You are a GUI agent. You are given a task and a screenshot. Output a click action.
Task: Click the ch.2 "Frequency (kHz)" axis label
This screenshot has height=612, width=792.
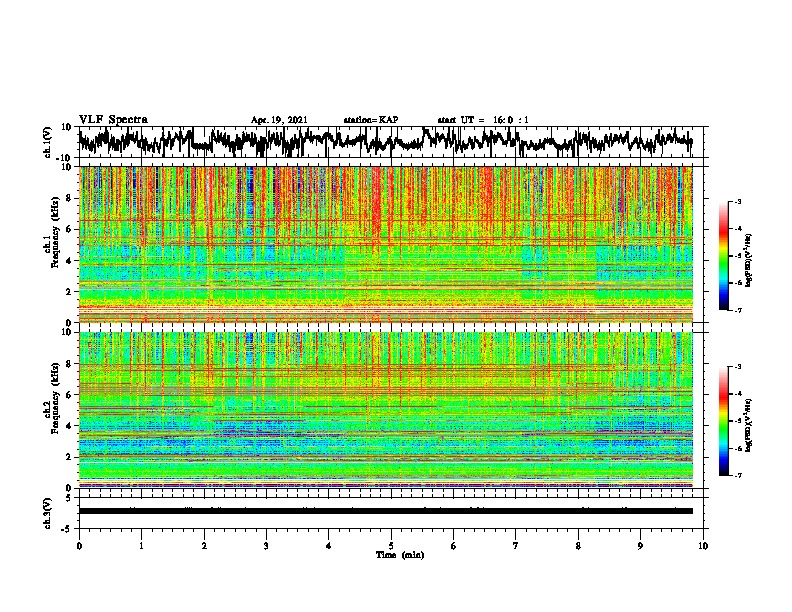[x=55, y=398]
